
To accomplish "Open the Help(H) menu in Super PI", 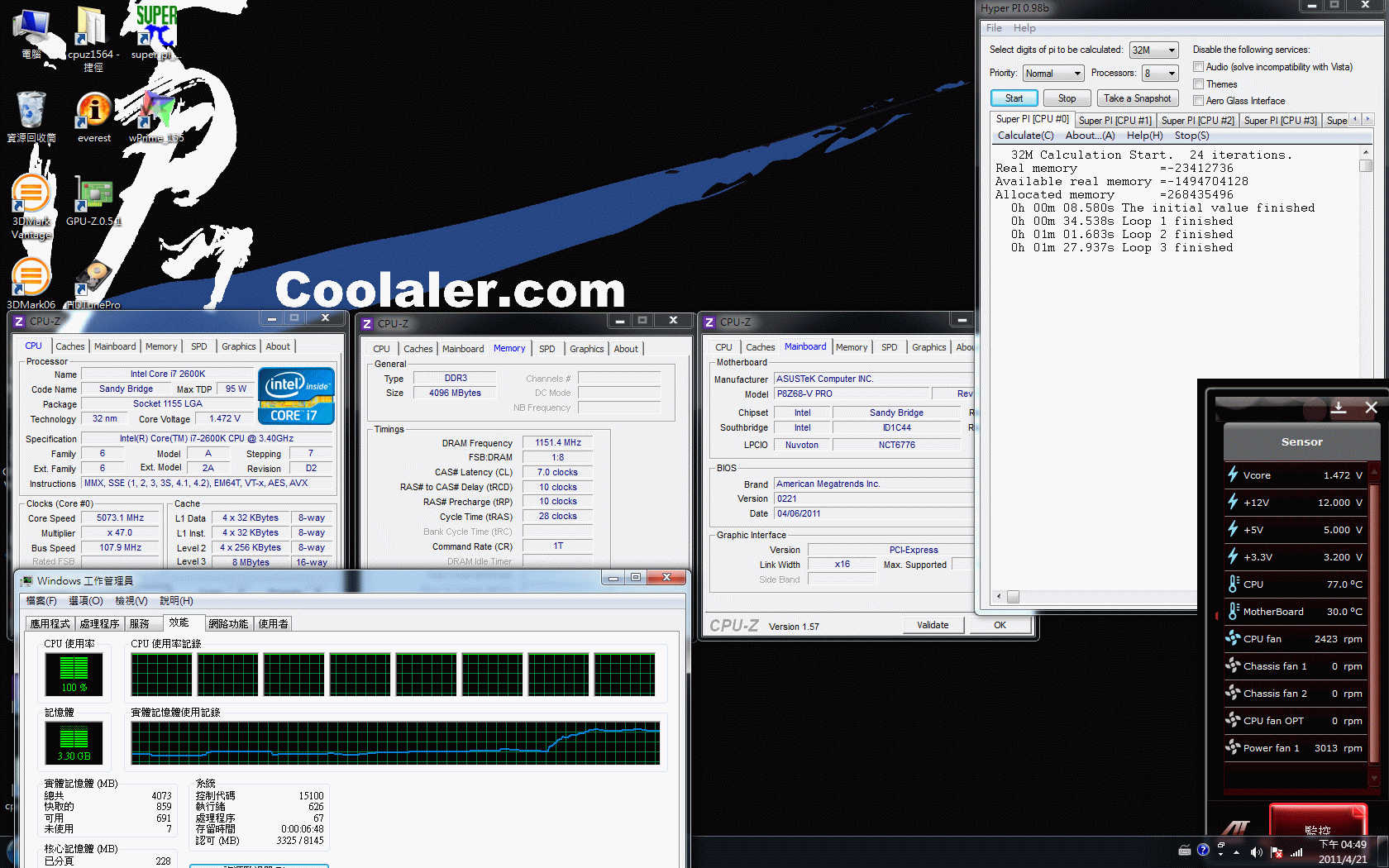I will click(1144, 136).
